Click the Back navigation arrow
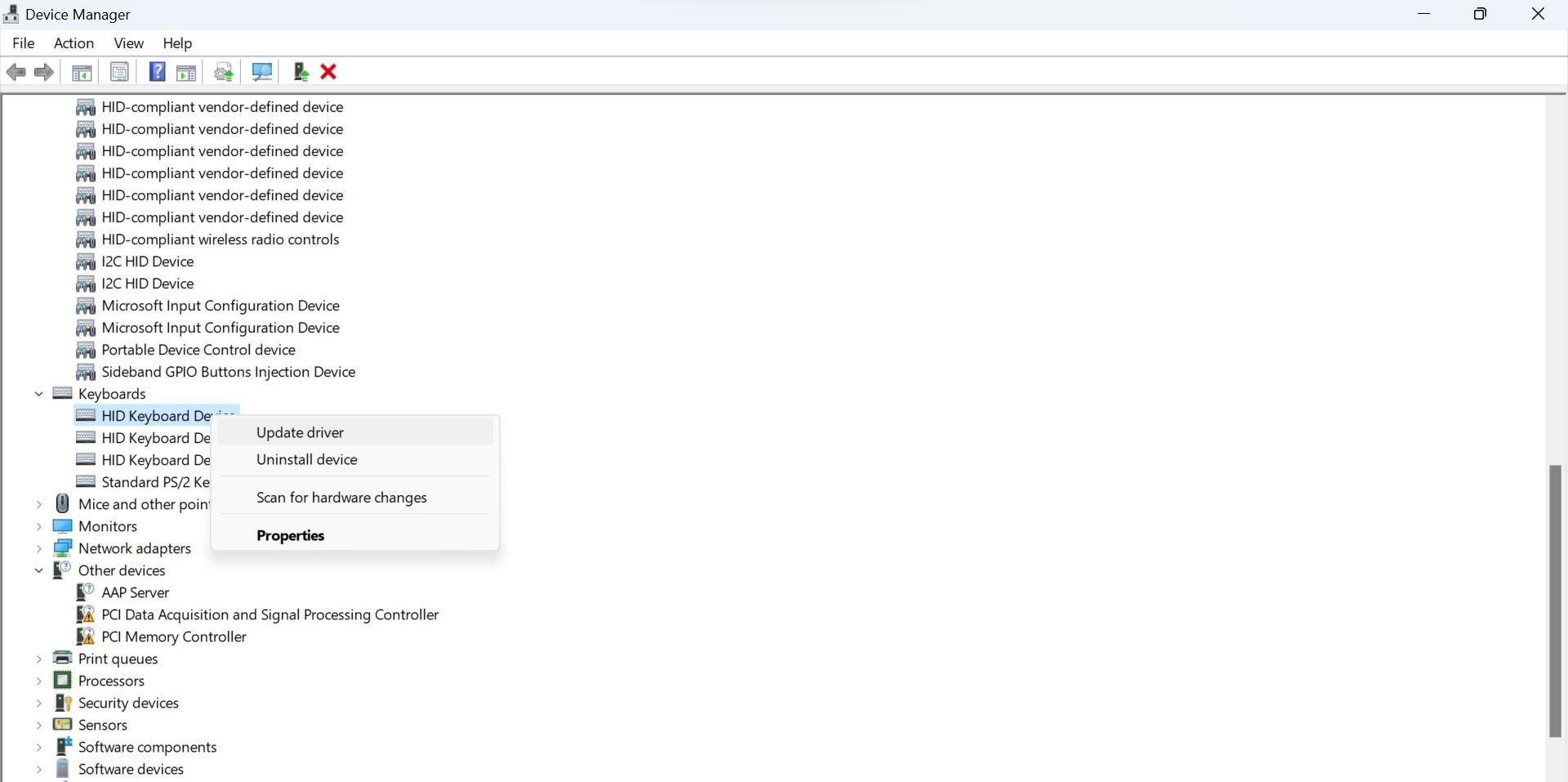 (x=16, y=72)
